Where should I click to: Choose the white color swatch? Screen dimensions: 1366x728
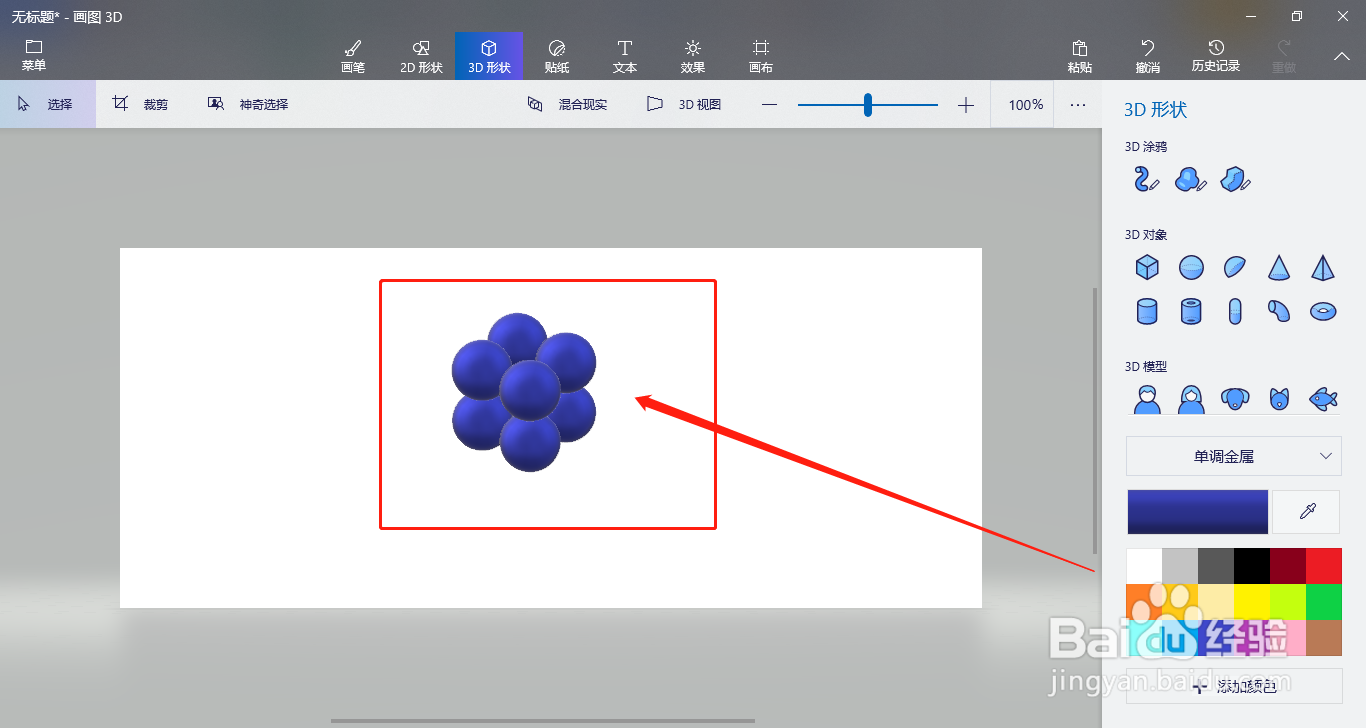point(1144,566)
